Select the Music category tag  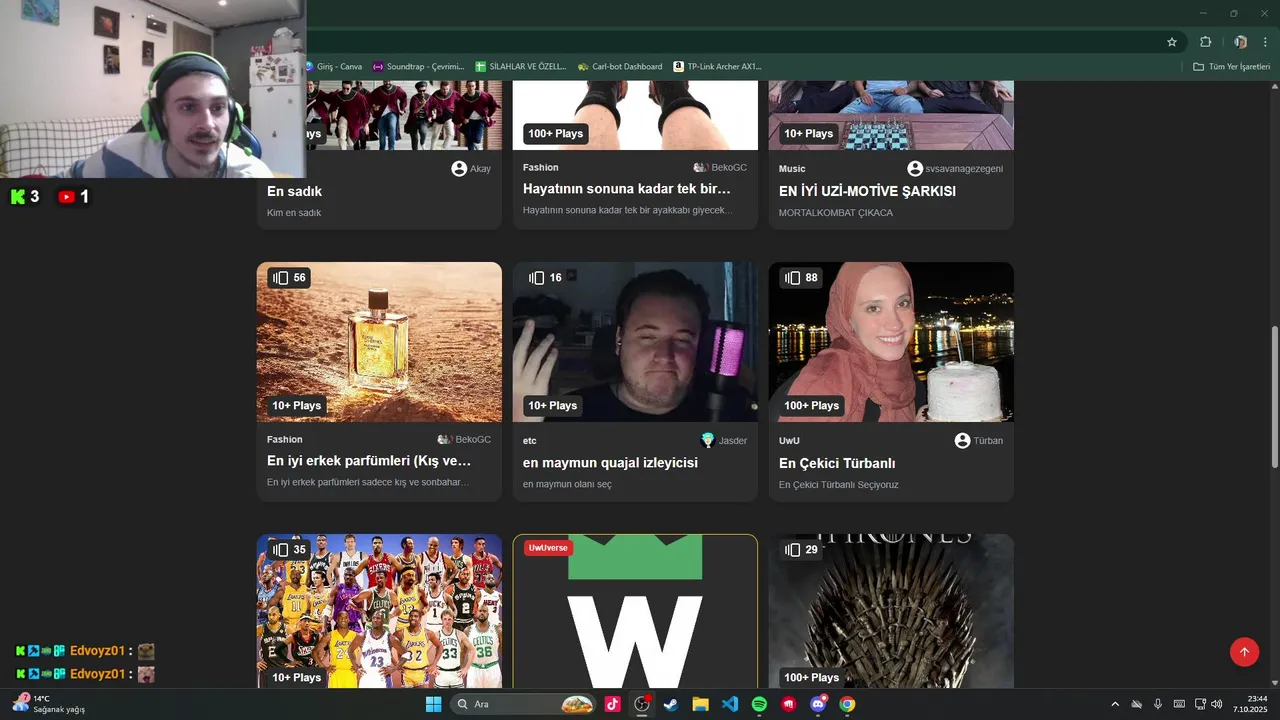792,169
